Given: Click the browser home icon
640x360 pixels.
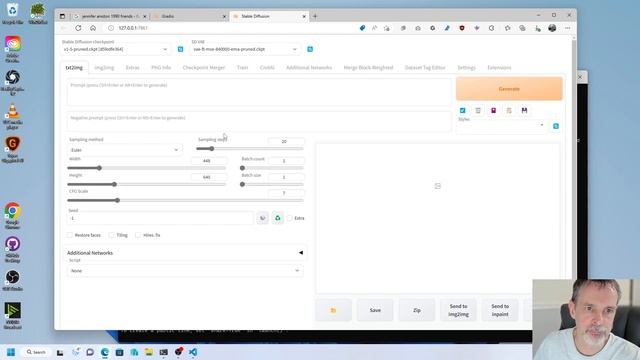Looking at the screenshot, I should [93, 28].
